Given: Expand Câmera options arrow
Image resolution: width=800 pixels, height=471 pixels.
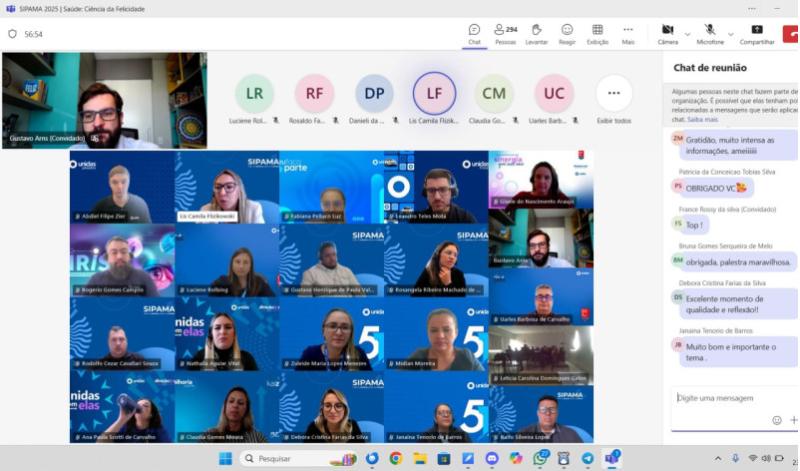Looking at the screenshot, I should (x=687, y=34).
